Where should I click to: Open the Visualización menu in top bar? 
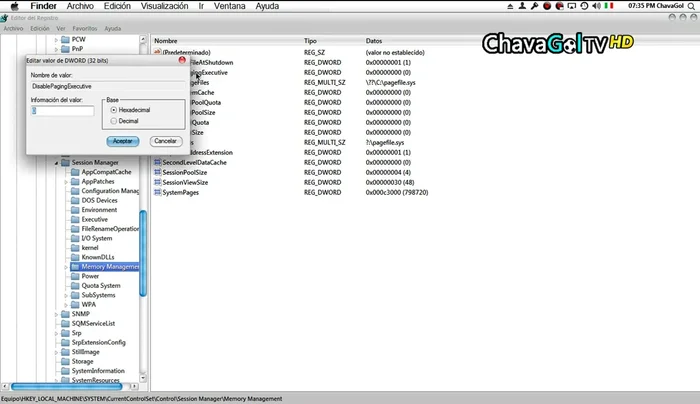pos(164,6)
